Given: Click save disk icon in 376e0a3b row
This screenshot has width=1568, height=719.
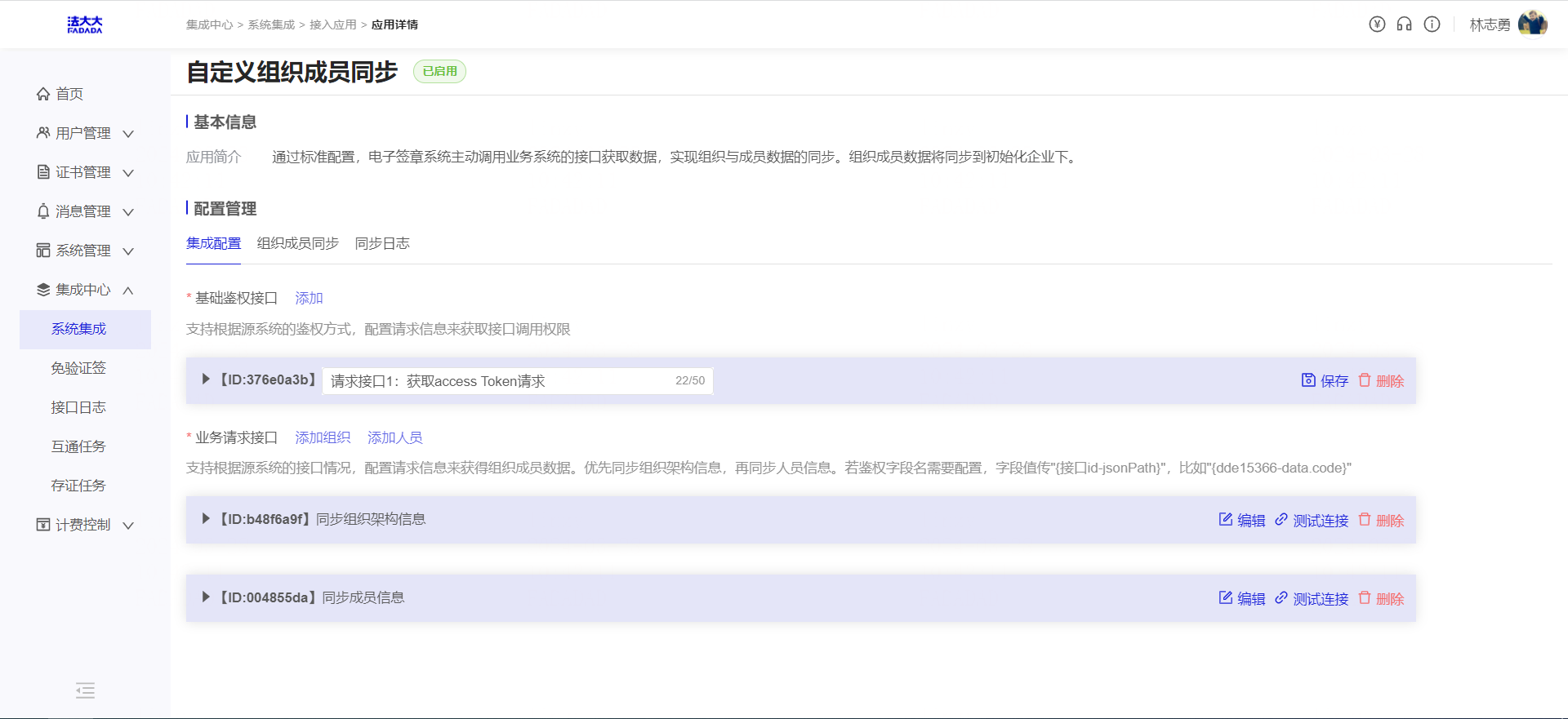Looking at the screenshot, I should 1308,380.
